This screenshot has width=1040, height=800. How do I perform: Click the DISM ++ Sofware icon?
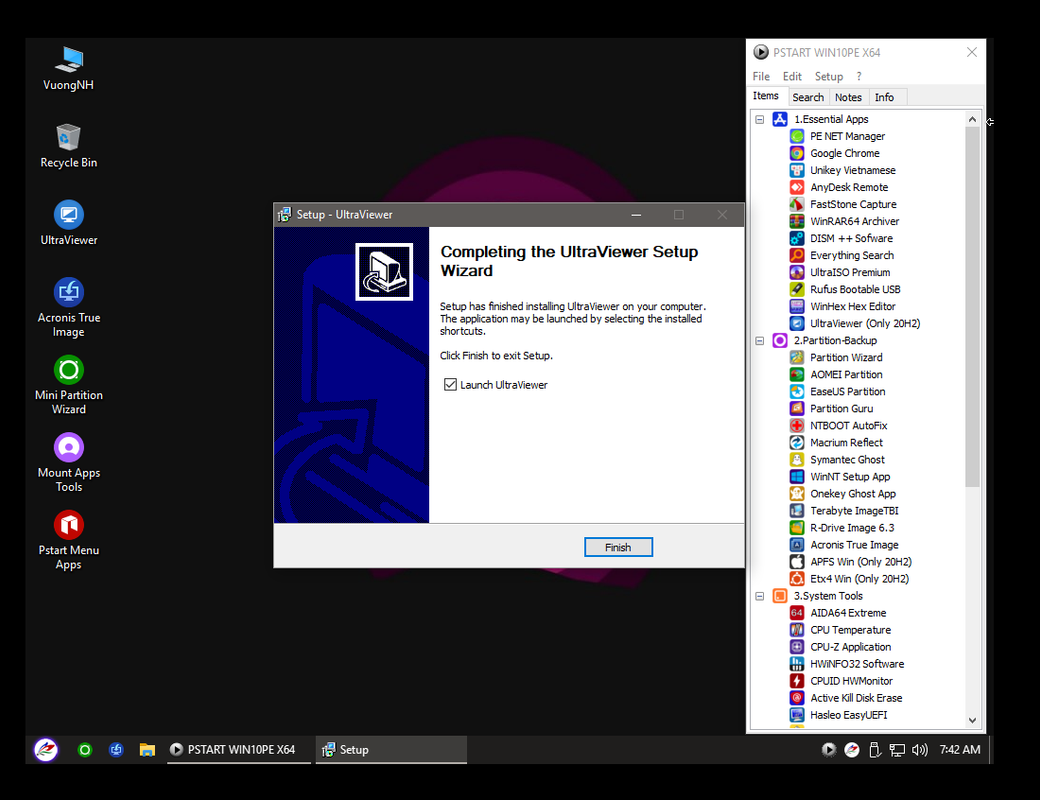click(797, 238)
